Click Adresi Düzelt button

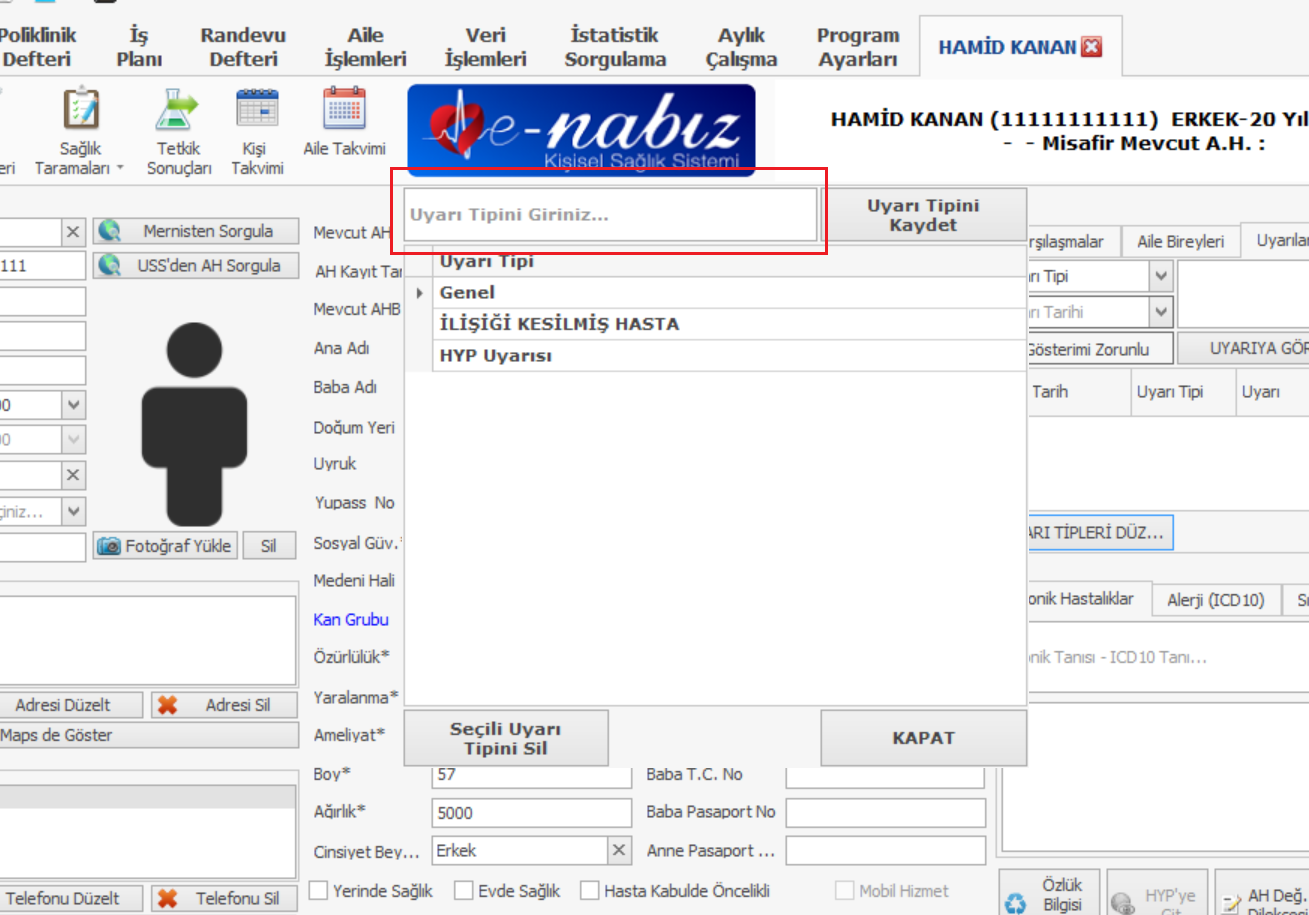pyautogui.click(x=71, y=705)
